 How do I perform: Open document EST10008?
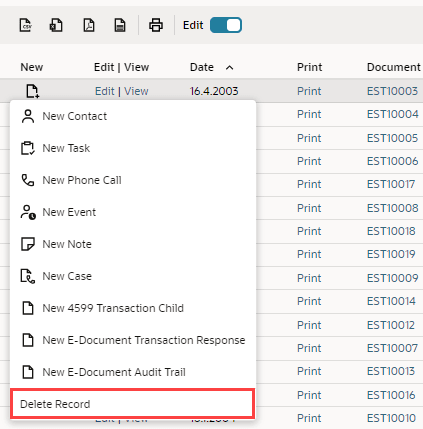392,208
